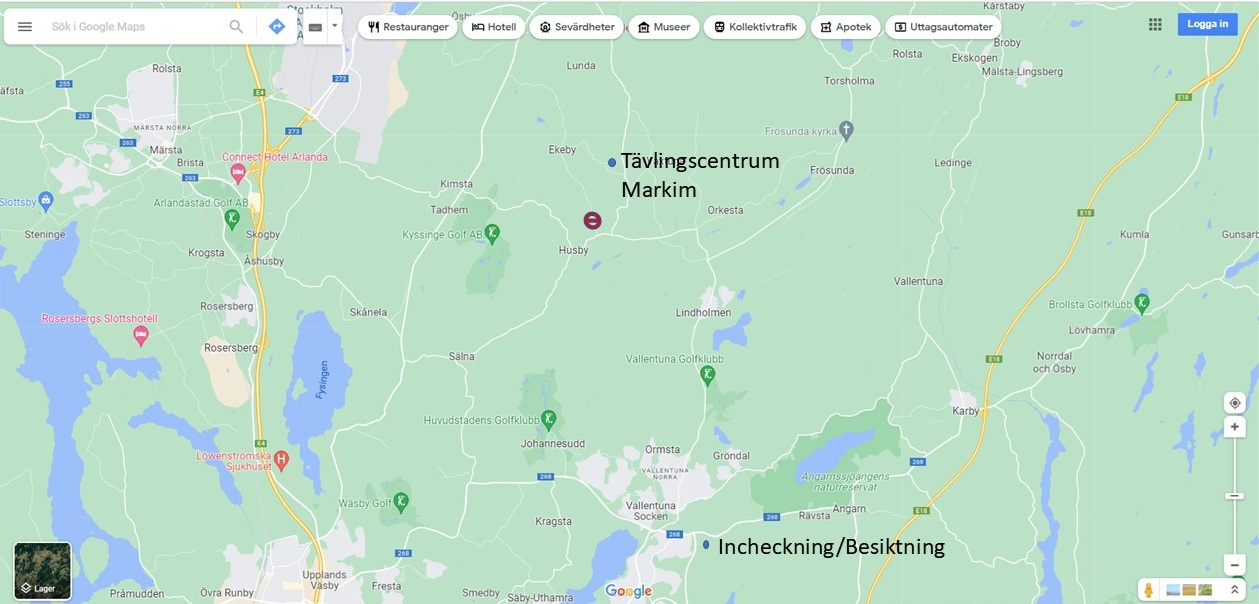Click the Museer chip
Image resolution: width=1259 pixels, height=604 pixels.
pyautogui.click(x=664, y=27)
